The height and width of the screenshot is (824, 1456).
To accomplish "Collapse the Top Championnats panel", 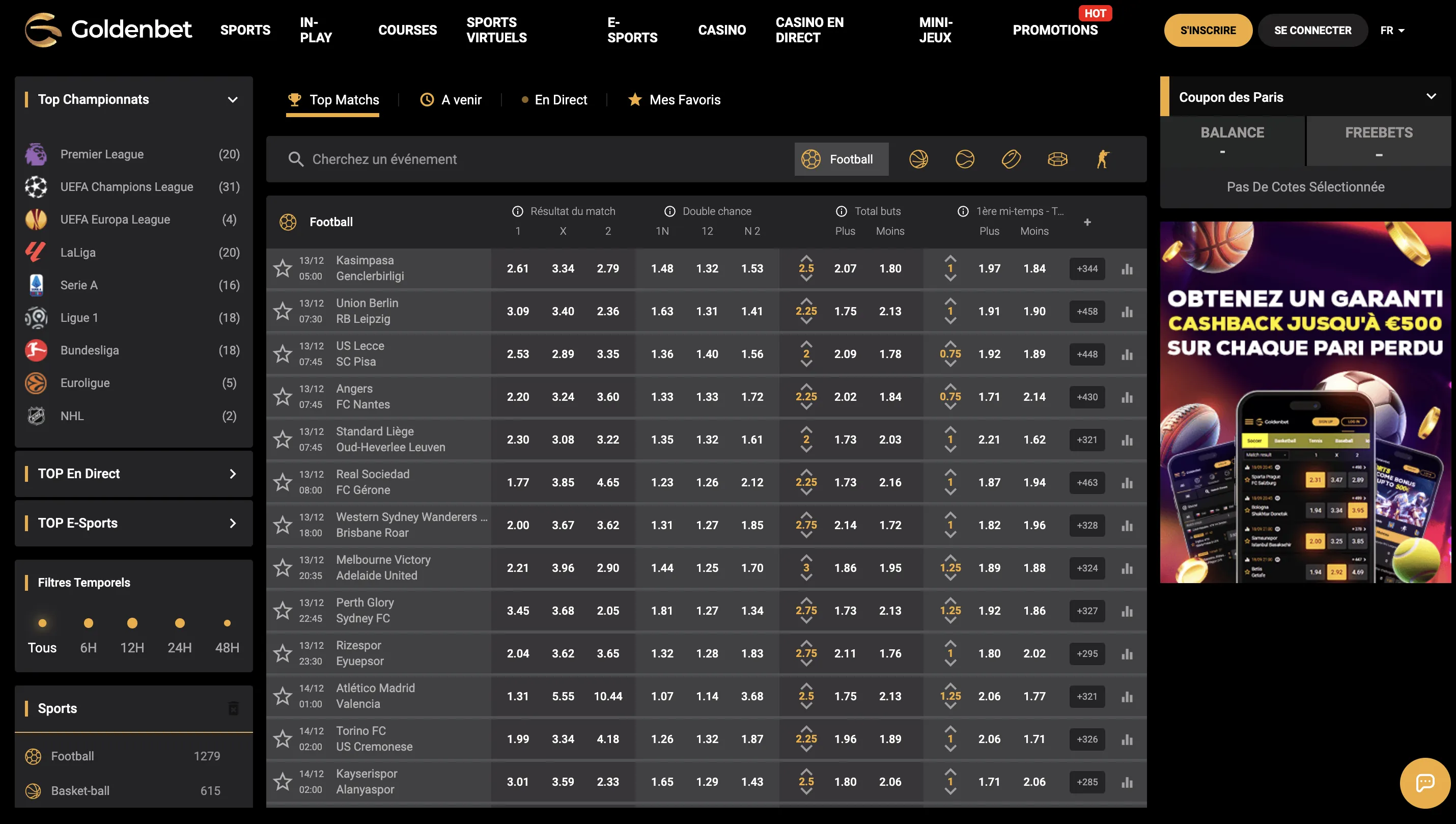I will 232,100.
